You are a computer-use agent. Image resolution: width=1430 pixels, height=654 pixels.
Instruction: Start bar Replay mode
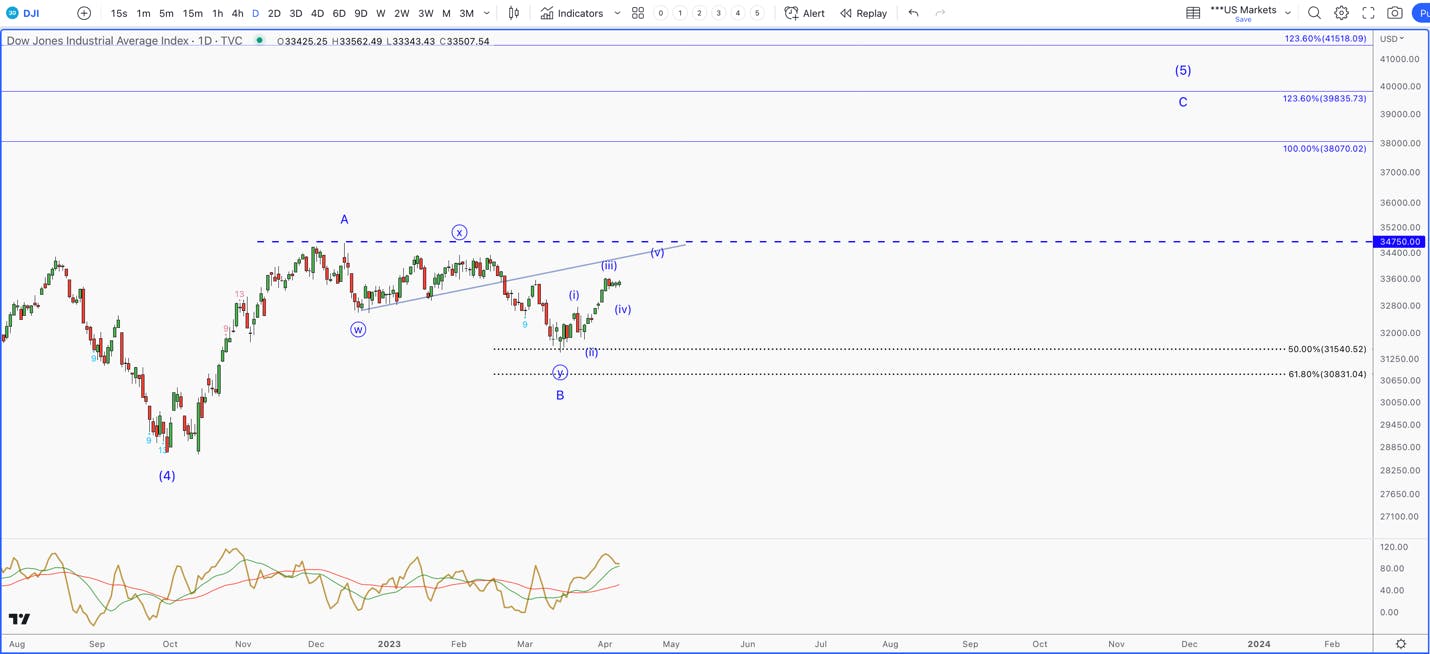coord(864,13)
